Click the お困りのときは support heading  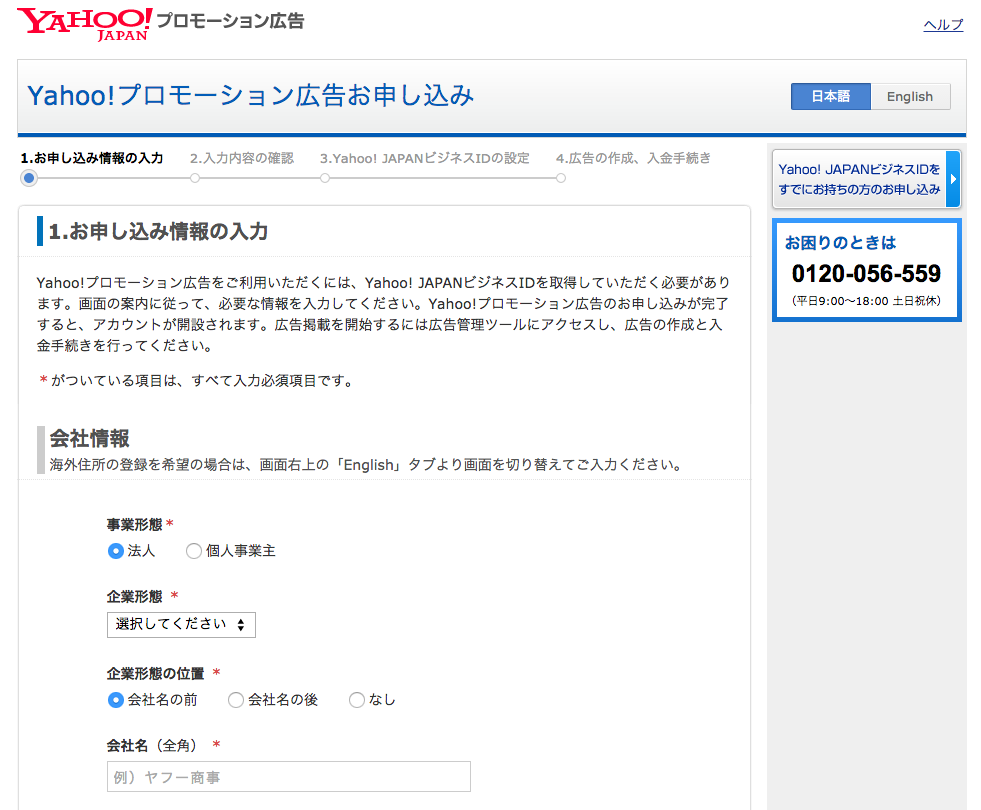[840, 243]
